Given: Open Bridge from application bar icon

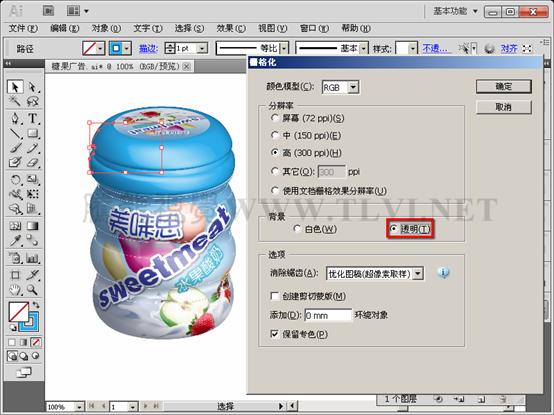Looking at the screenshot, I should 48,11.
